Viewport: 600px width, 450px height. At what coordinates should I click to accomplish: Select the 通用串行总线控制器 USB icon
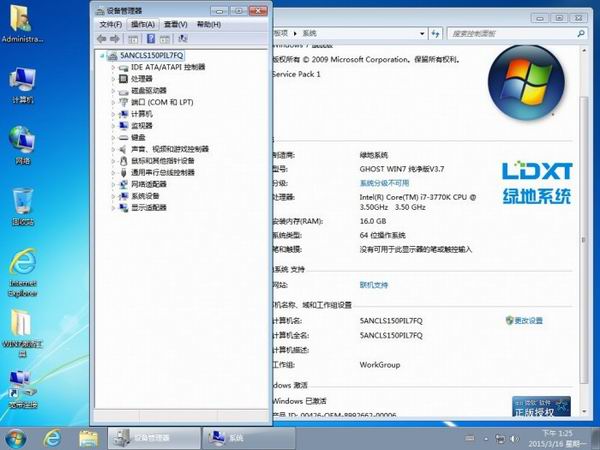coord(123,173)
